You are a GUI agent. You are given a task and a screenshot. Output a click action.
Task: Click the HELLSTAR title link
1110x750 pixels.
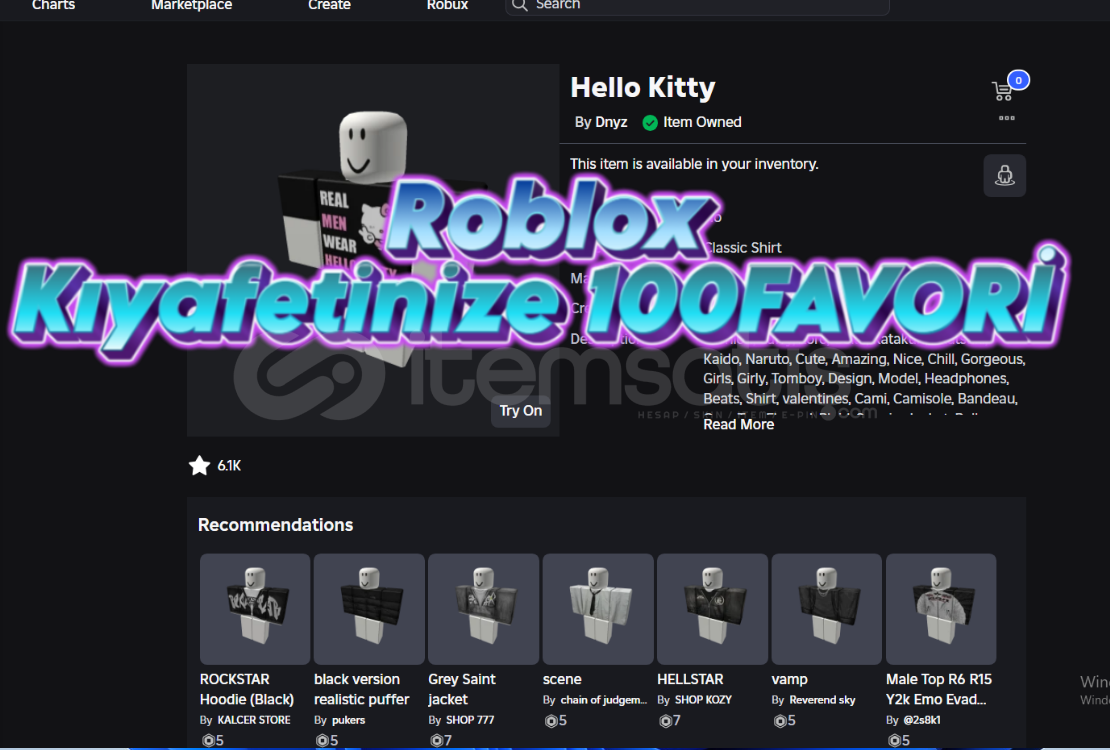(x=690, y=679)
